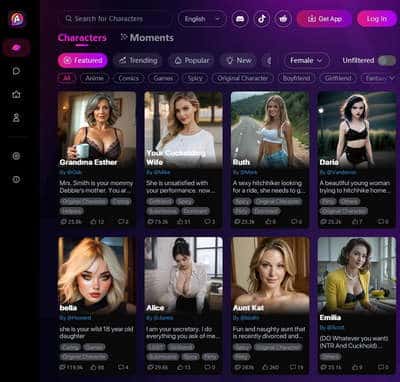Open the Reddit icon link
Screen dimensions: 400x382
[x=283, y=19]
